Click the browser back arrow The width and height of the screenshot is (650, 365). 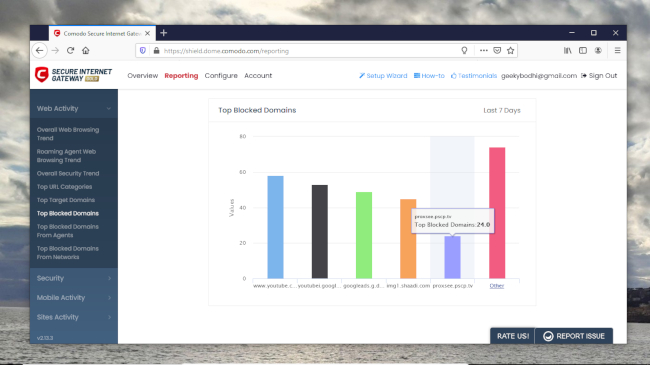[39, 51]
